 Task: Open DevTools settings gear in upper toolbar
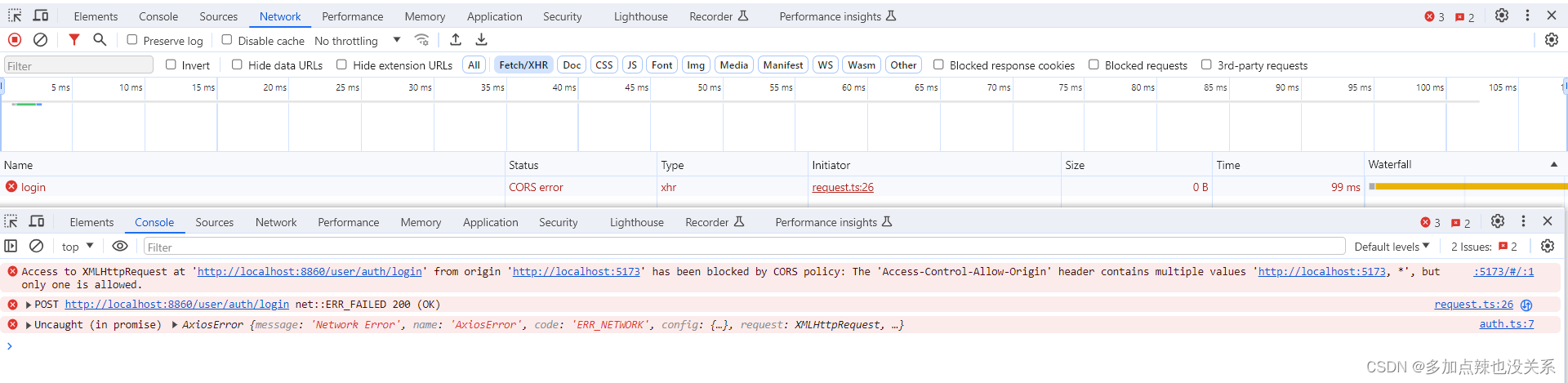(1502, 16)
